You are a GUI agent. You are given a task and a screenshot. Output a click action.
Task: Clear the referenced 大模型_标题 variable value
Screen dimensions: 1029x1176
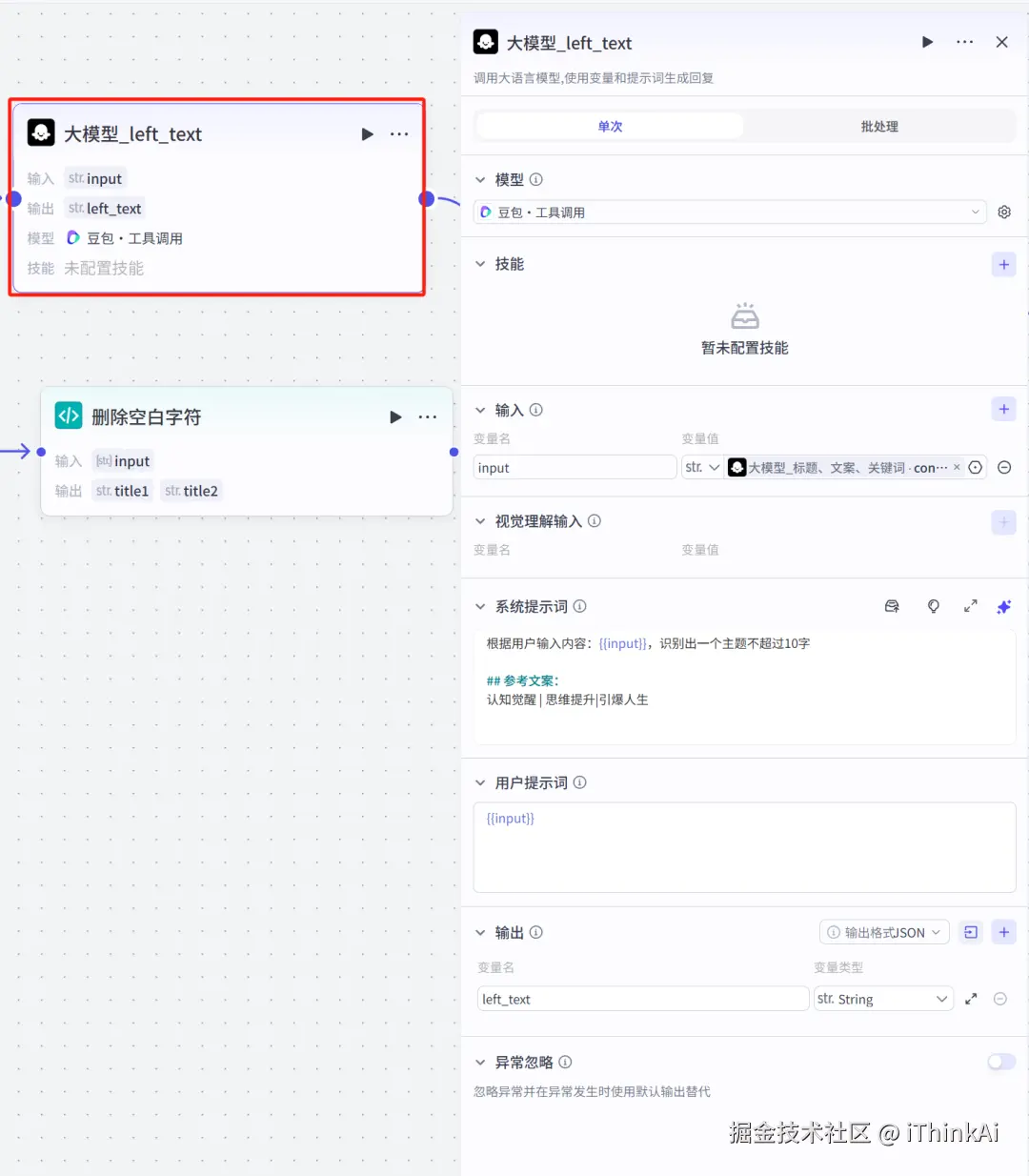(957, 467)
